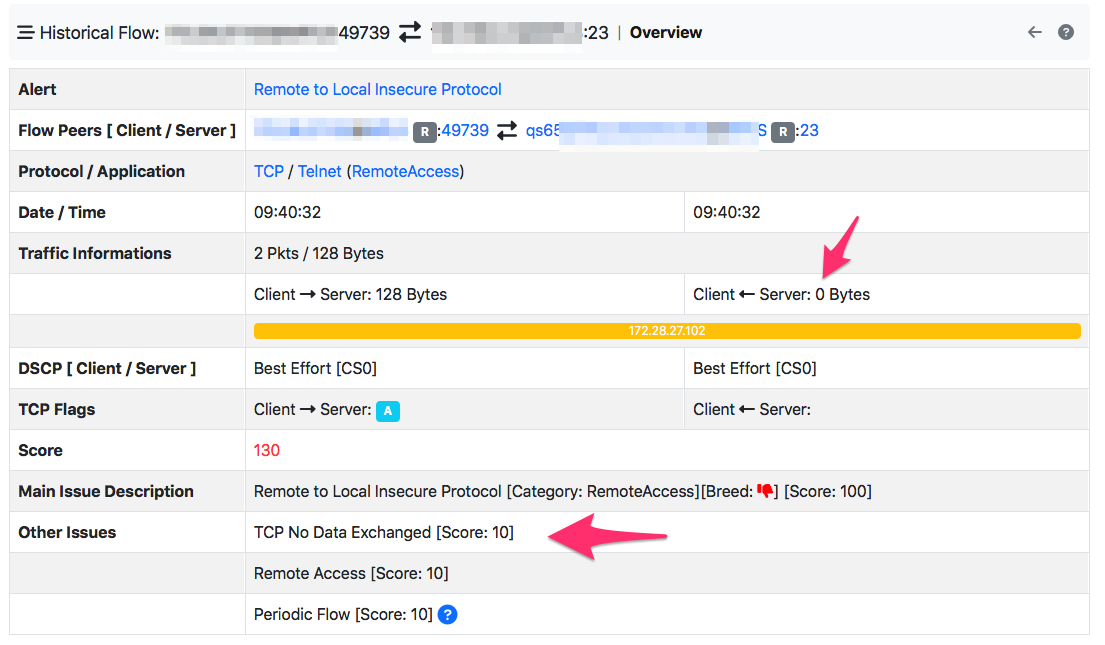The height and width of the screenshot is (645, 1105).
Task: Open the Telnet application link
Action: coord(319,171)
